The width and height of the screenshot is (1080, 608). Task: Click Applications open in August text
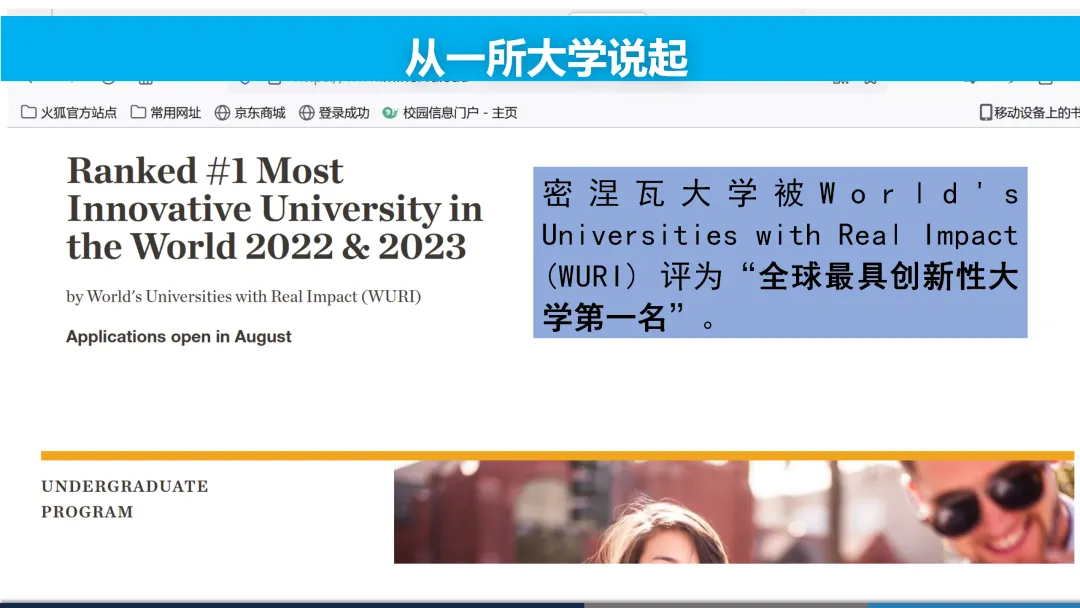[178, 337]
